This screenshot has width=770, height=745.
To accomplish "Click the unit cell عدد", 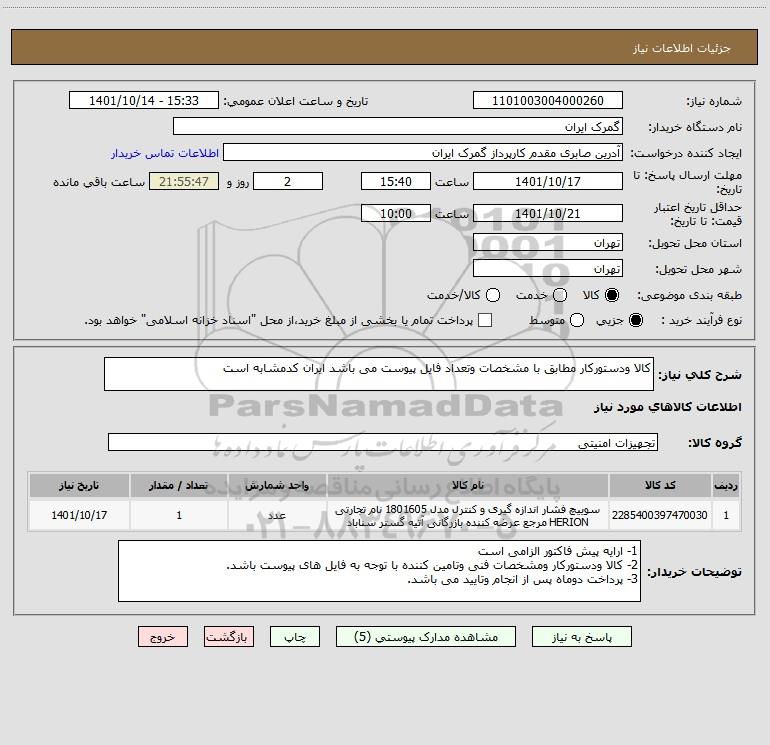I will pos(277,515).
